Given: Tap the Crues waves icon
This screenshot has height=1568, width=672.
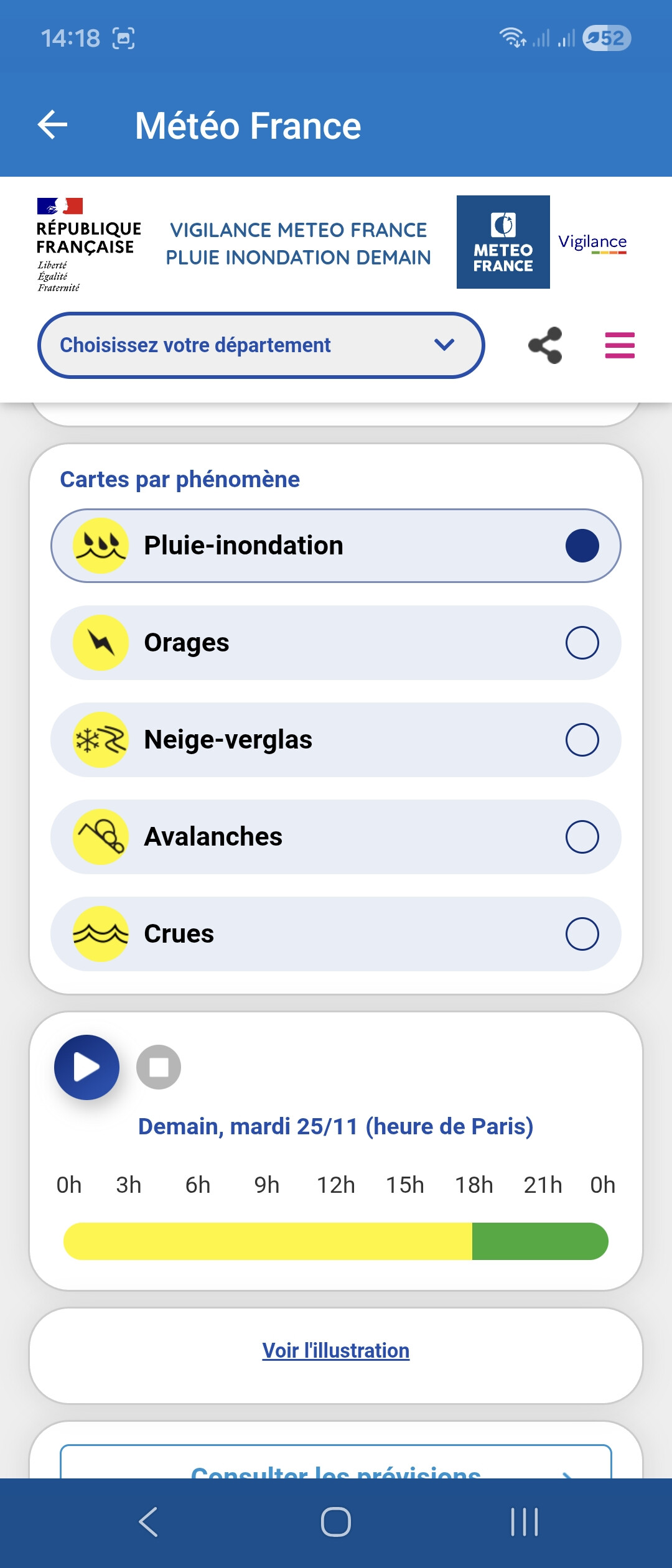Looking at the screenshot, I should pos(101,934).
